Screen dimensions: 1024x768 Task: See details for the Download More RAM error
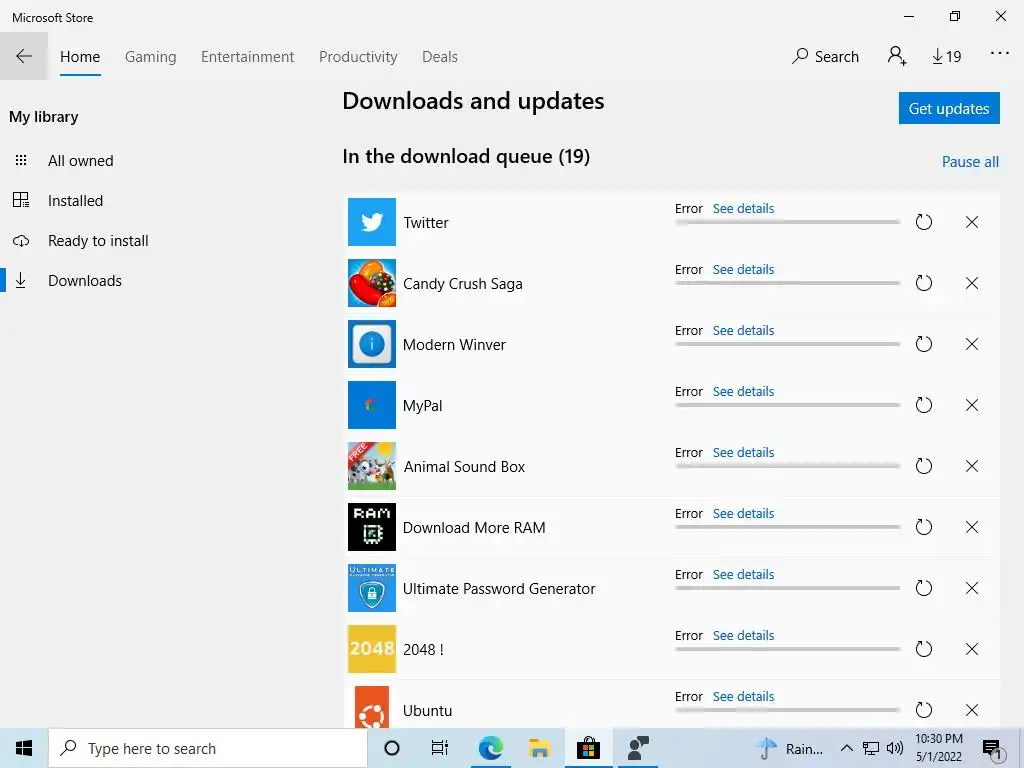pos(743,513)
